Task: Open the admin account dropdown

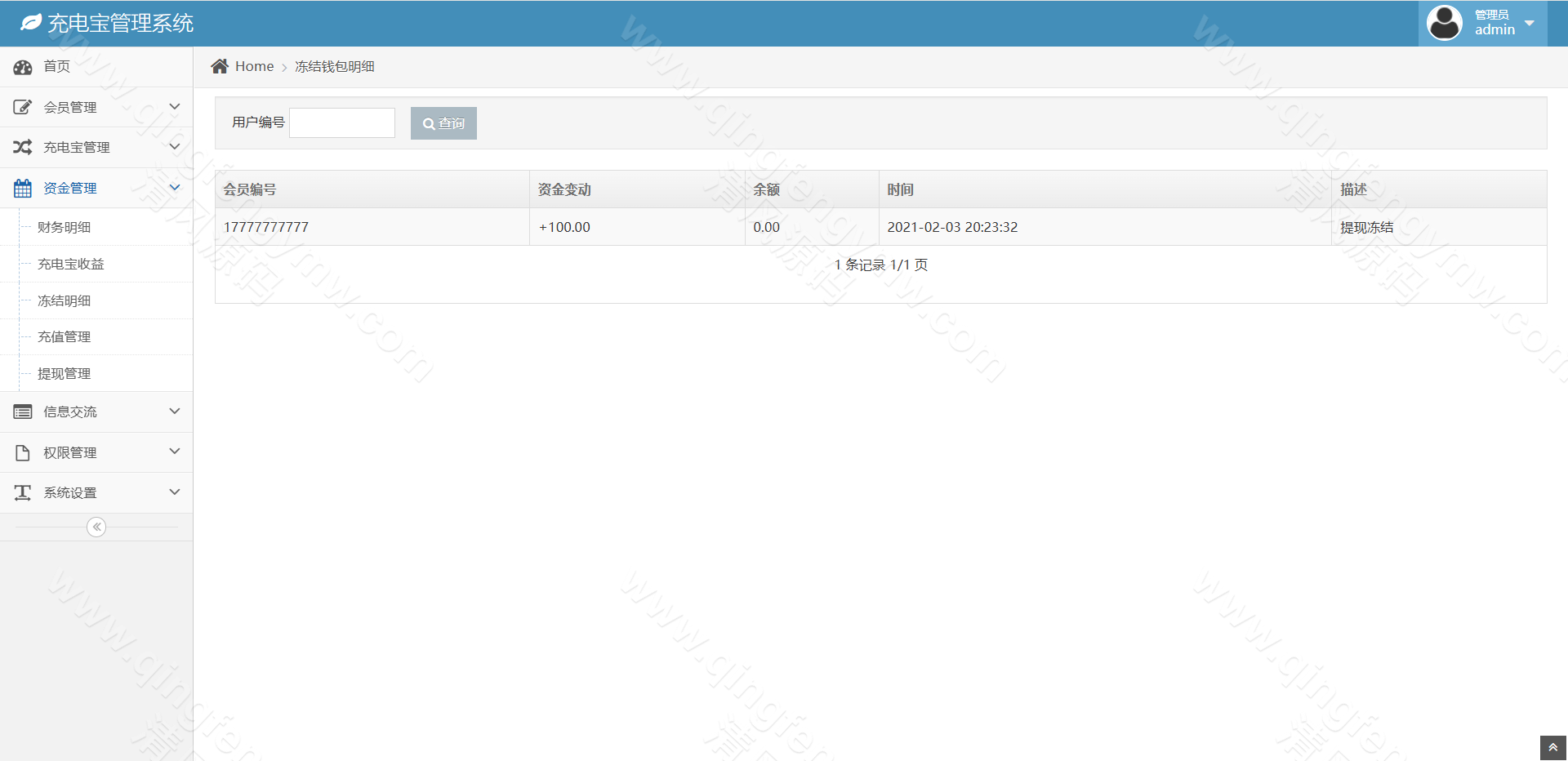Action: (1530, 23)
